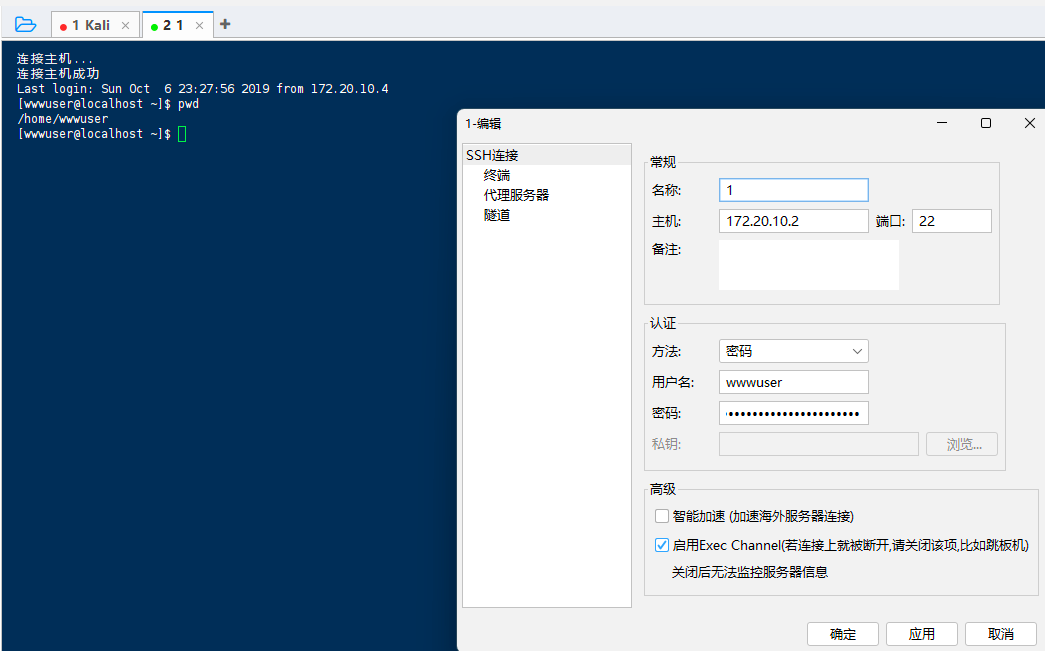Open 代理服务器 settings in the tree
Viewport: 1045px width, 651px height.
[516, 195]
